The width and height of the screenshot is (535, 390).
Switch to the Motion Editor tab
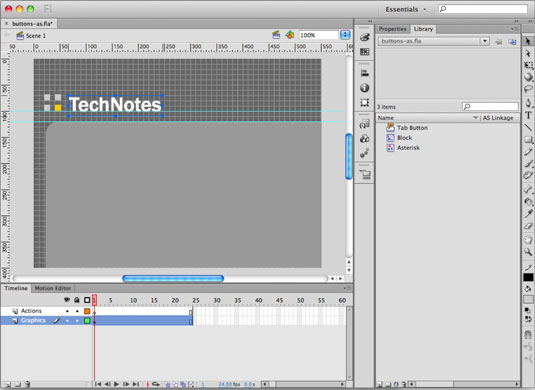point(53,288)
